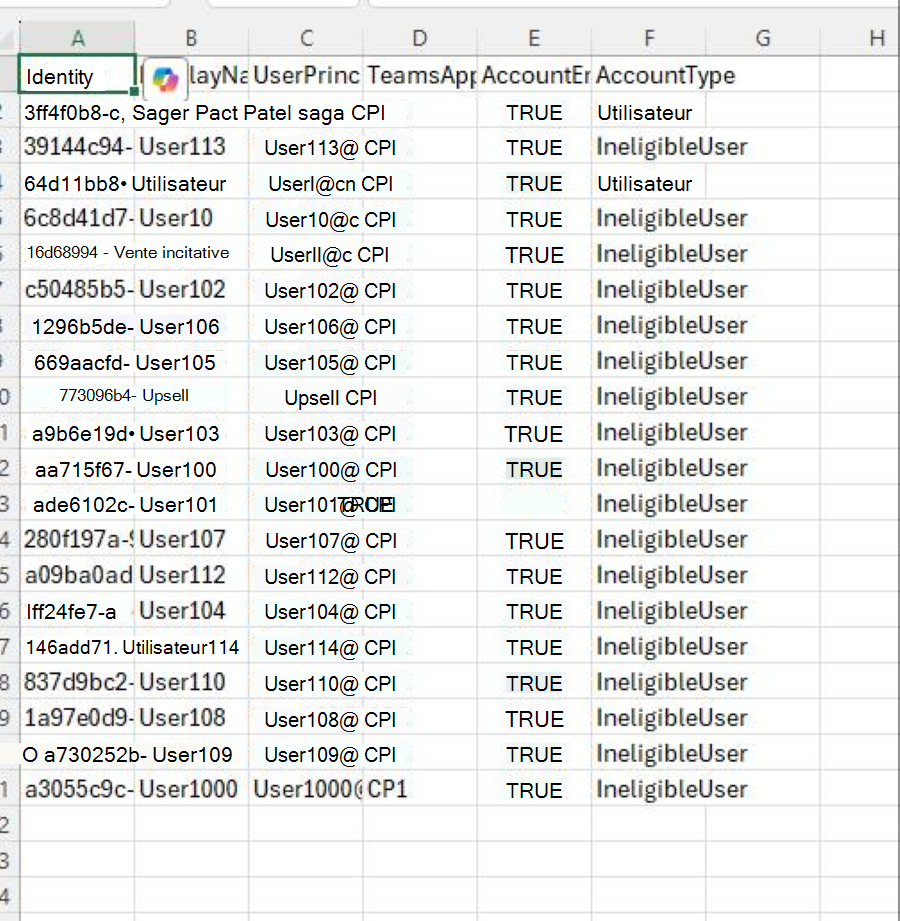Click TRUE in the User100 row

pos(535,469)
